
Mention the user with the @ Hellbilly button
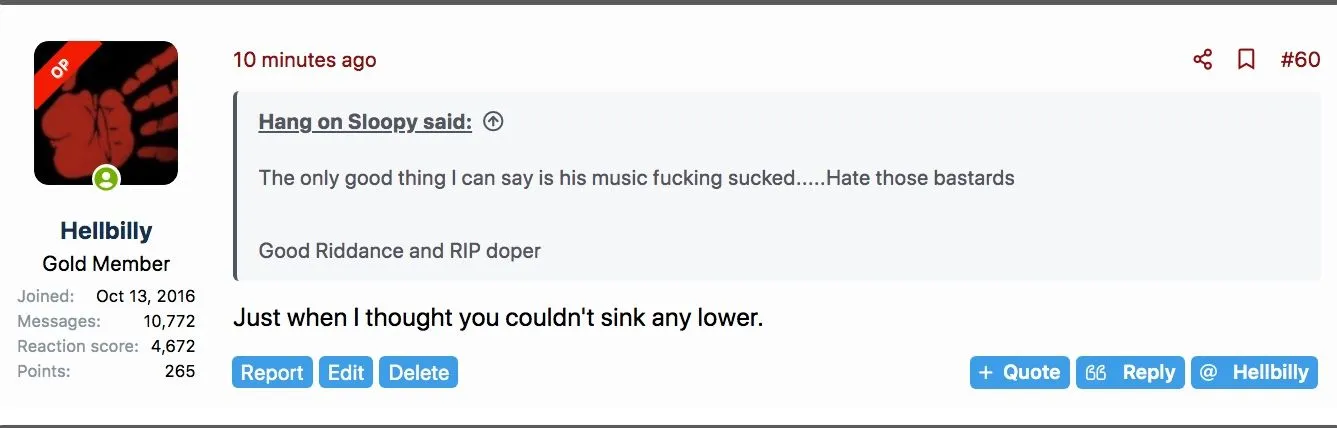pos(1254,372)
